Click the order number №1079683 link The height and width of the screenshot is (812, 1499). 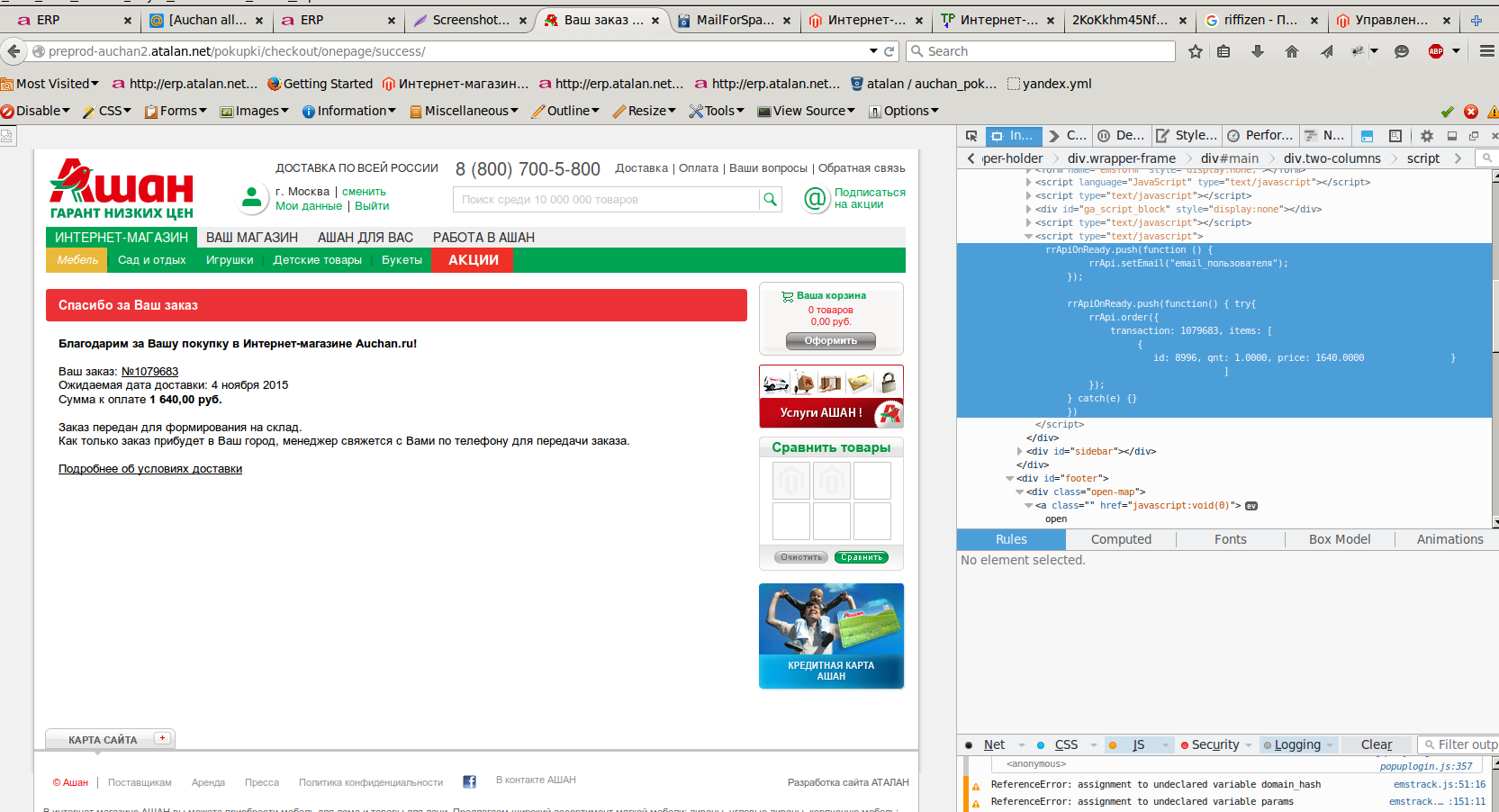pos(149,371)
